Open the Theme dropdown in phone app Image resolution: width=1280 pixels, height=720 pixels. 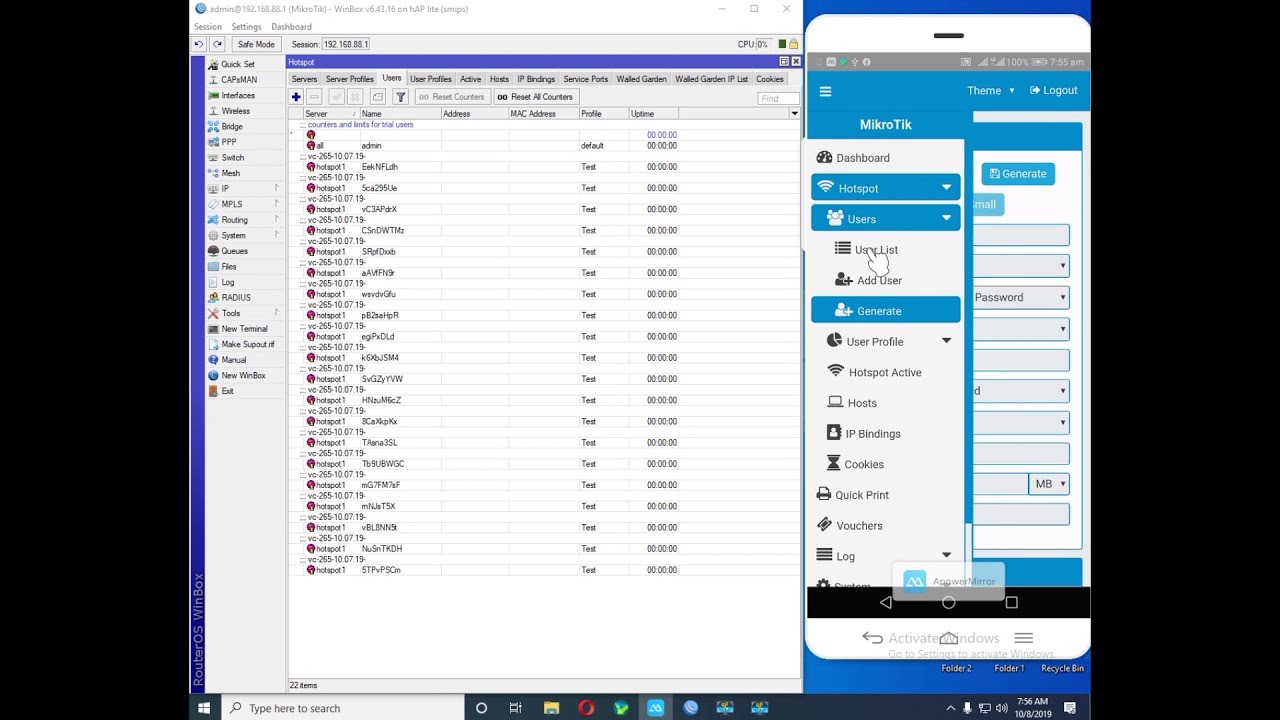click(x=990, y=91)
